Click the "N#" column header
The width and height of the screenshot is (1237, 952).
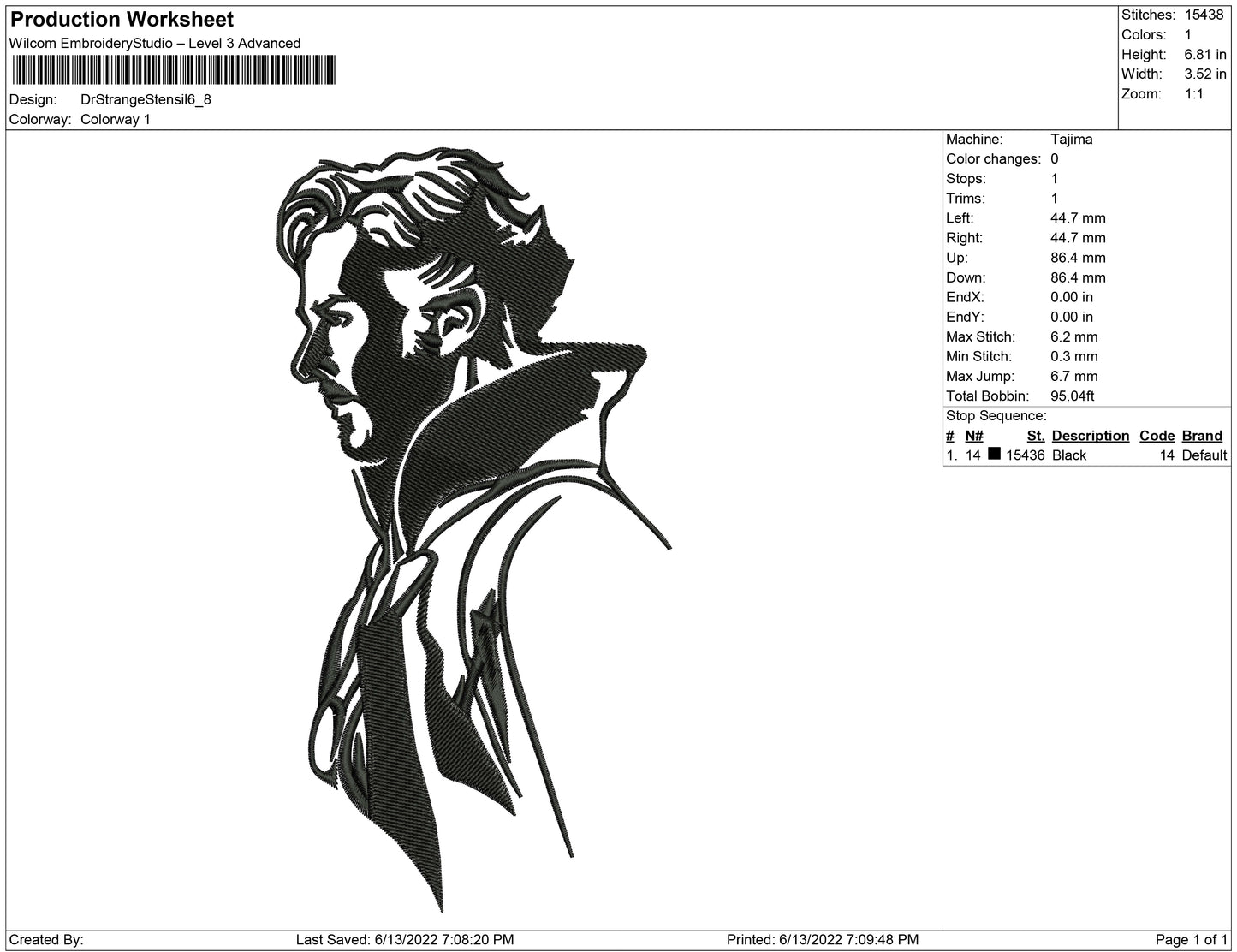[974, 436]
